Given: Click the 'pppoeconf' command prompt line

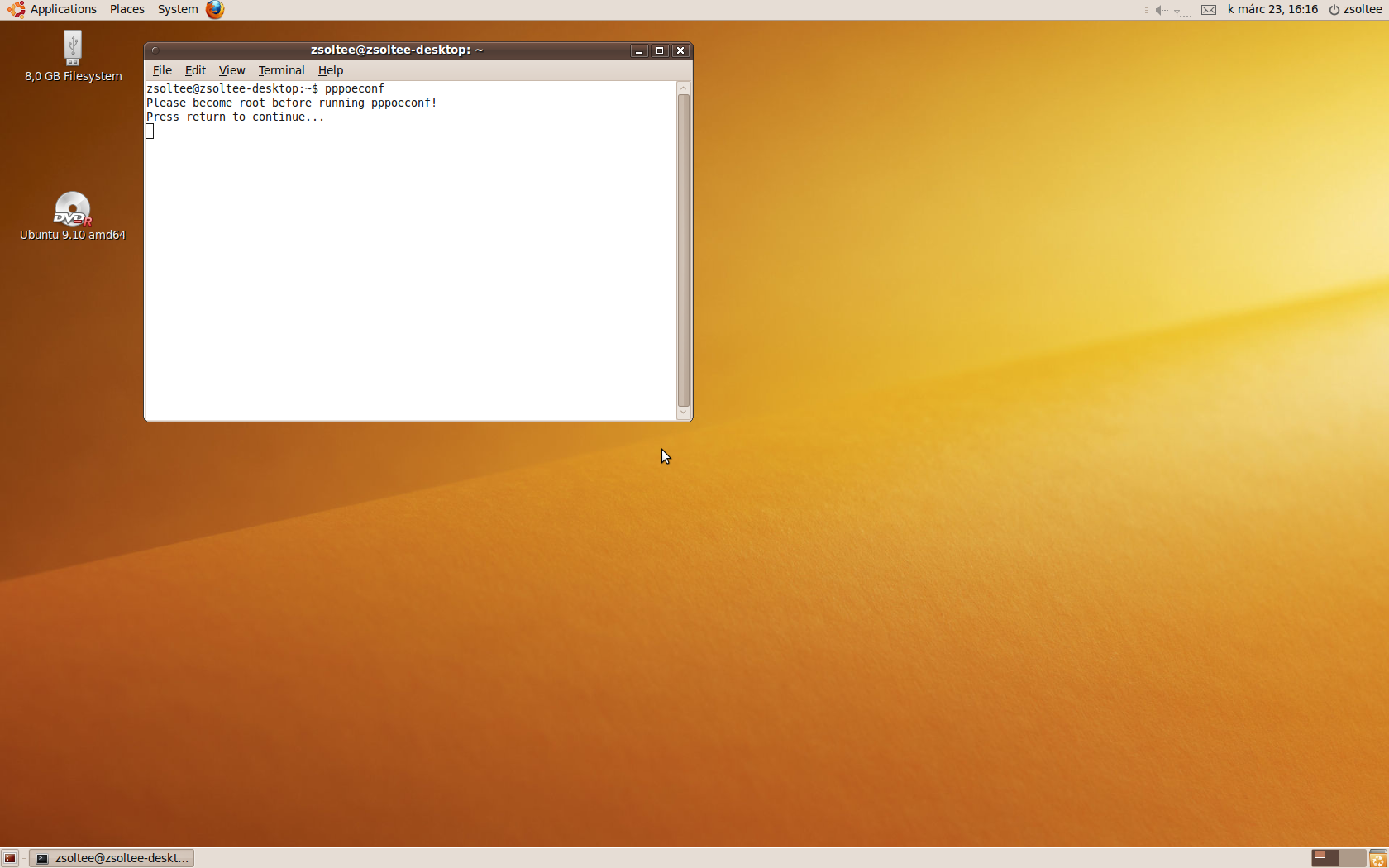Looking at the screenshot, I should tap(265, 88).
